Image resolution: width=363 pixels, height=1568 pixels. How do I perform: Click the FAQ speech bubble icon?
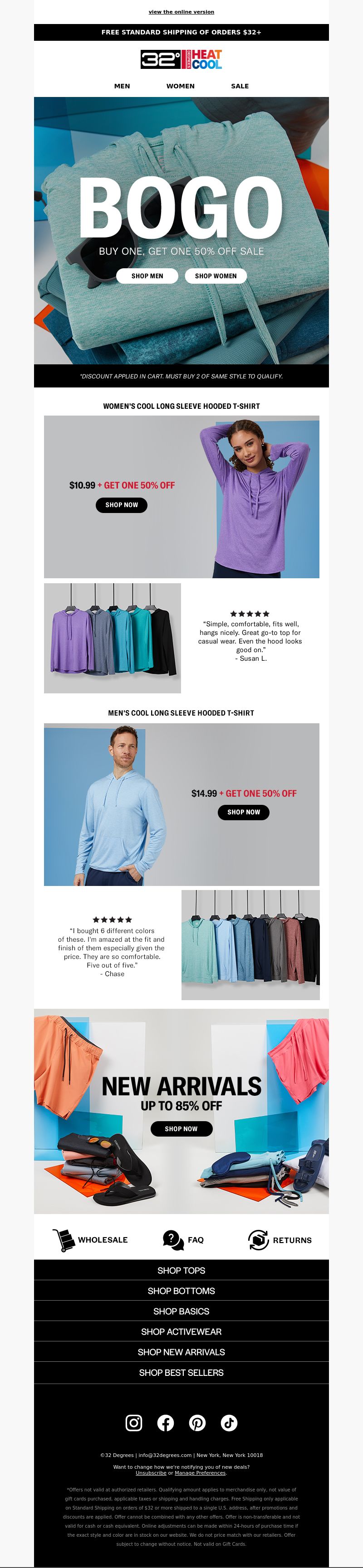click(x=173, y=1240)
